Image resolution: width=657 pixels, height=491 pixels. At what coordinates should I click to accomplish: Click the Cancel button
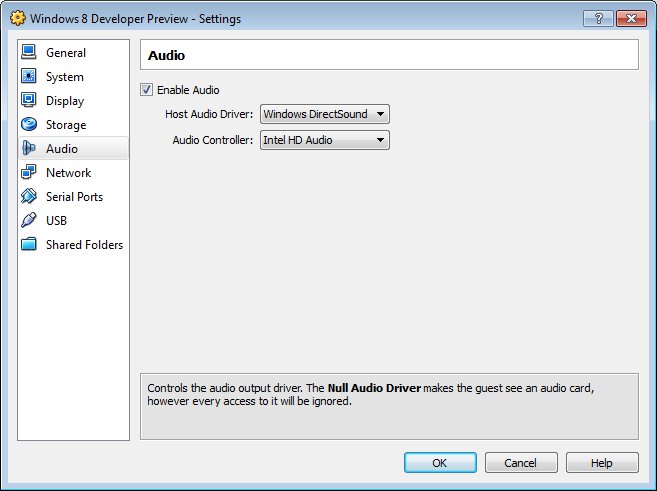[520, 463]
